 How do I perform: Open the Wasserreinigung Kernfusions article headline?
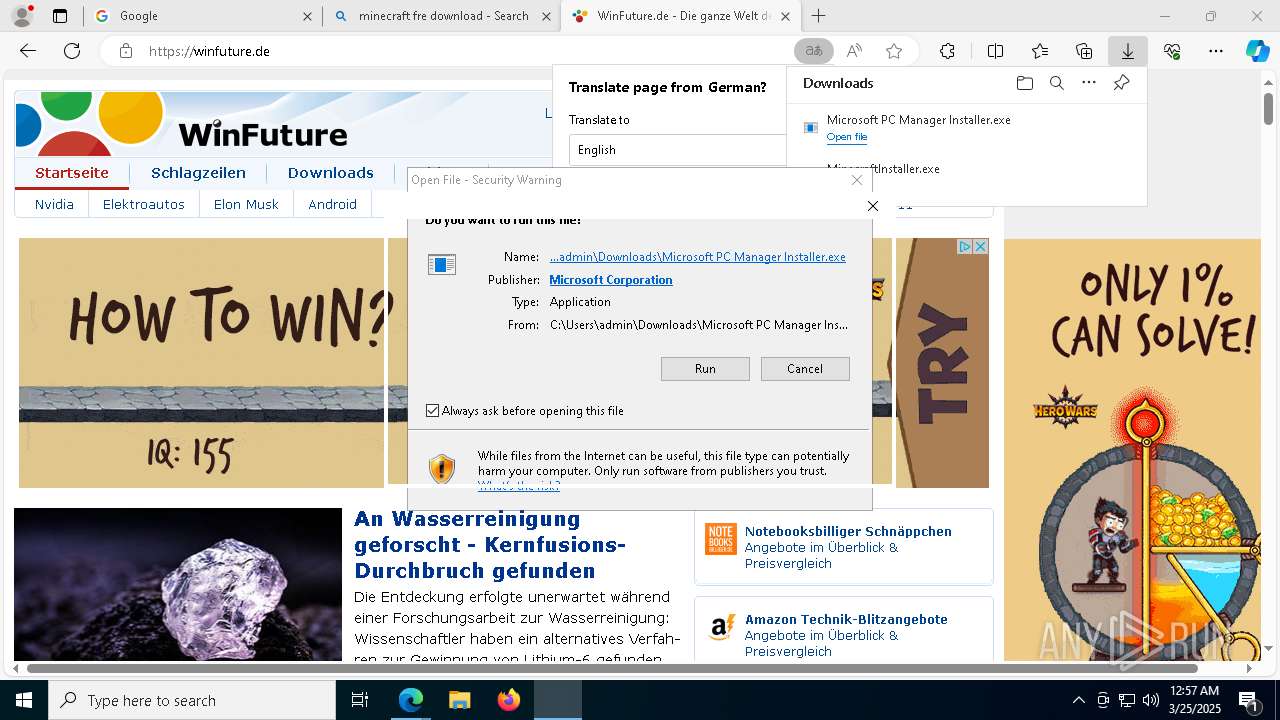[490, 545]
